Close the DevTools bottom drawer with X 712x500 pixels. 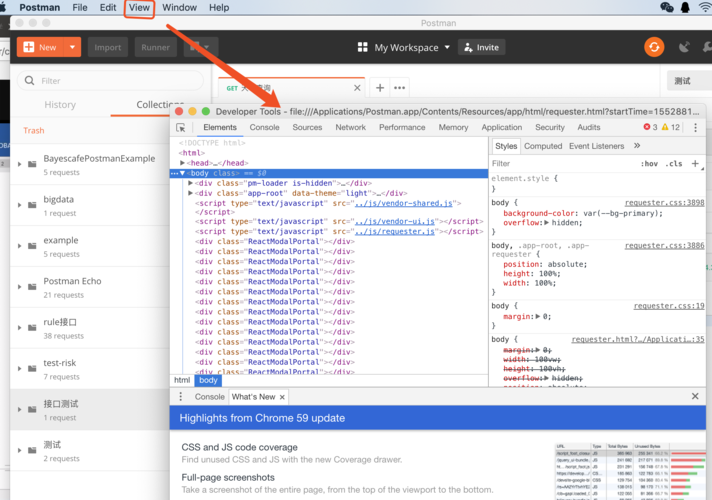pyautogui.click(x=695, y=397)
